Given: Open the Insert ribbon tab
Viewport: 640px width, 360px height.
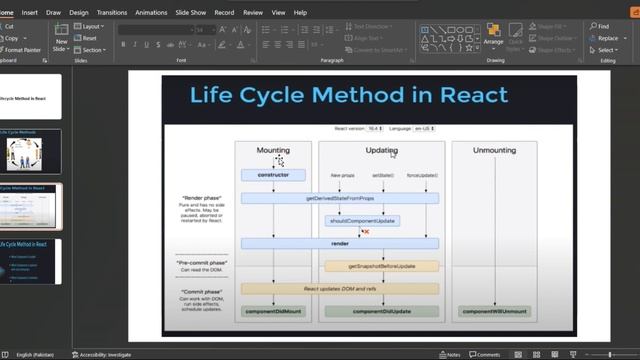Looking at the screenshot, I should coord(29,13).
